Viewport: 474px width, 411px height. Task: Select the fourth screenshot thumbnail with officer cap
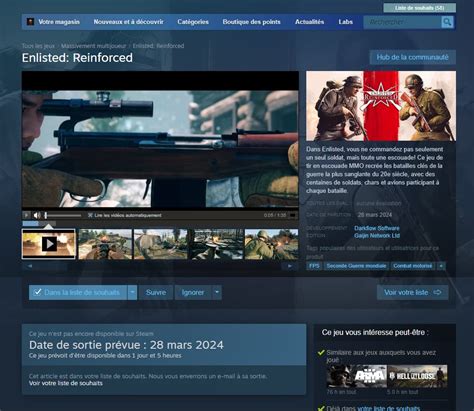pyautogui.click(x=216, y=244)
